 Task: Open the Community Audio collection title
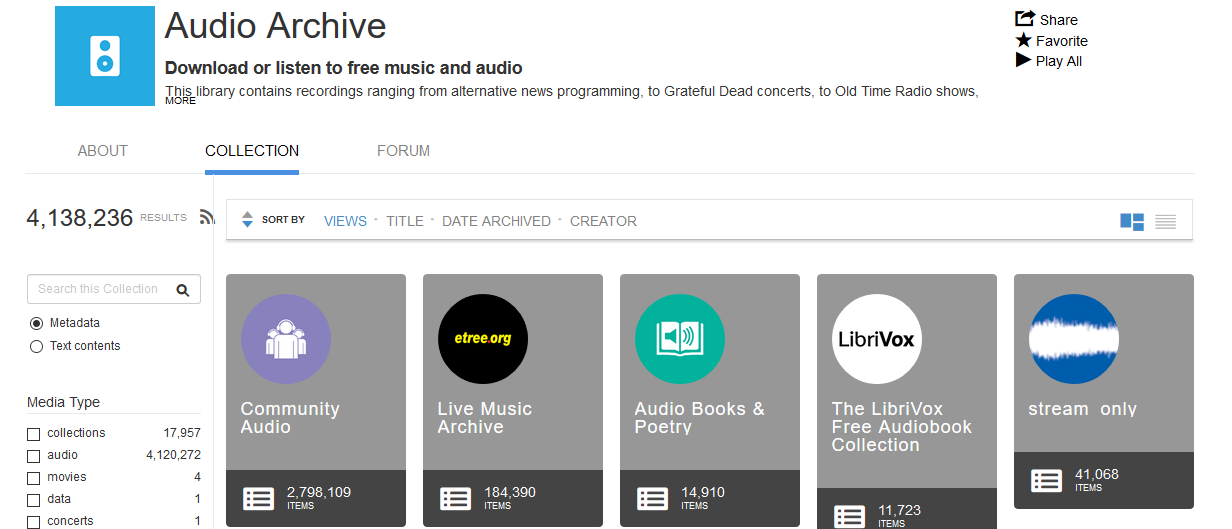[x=290, y=418]
